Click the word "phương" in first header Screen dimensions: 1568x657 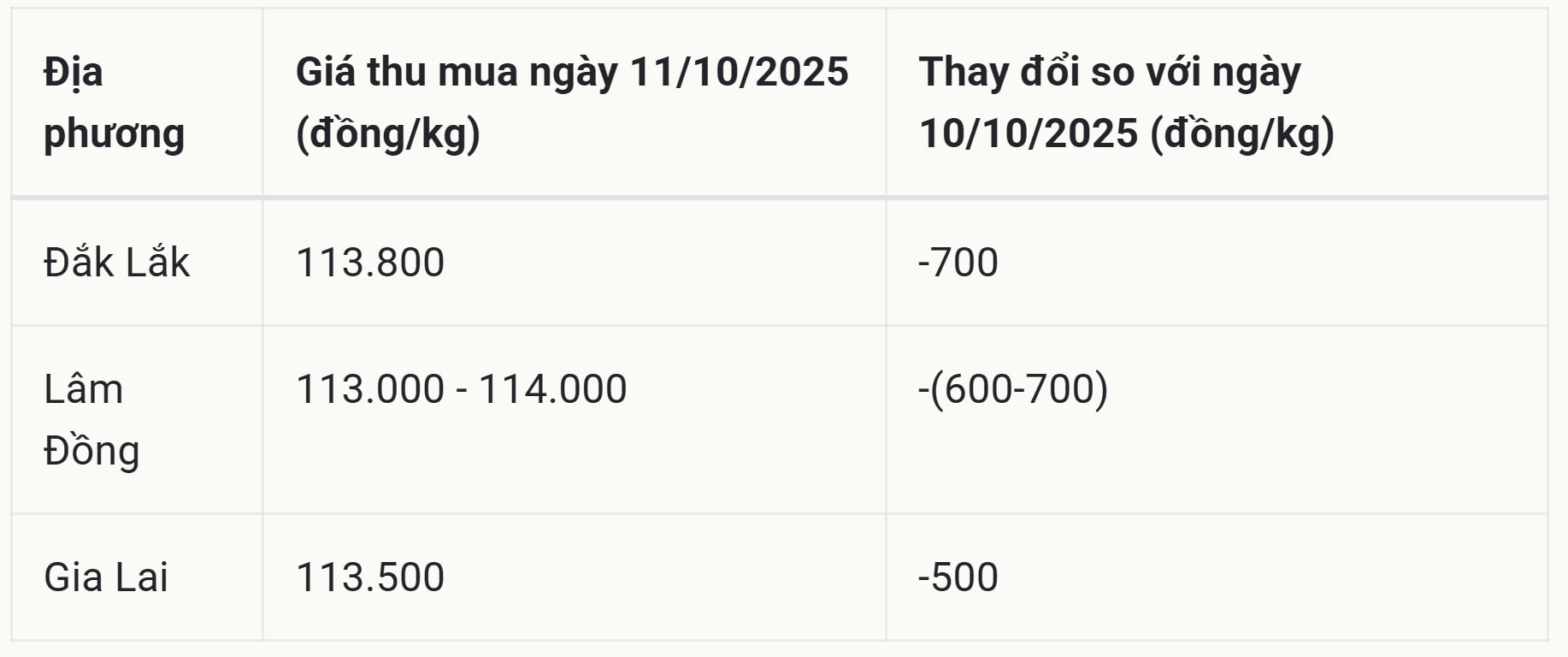tap(114, 134)
